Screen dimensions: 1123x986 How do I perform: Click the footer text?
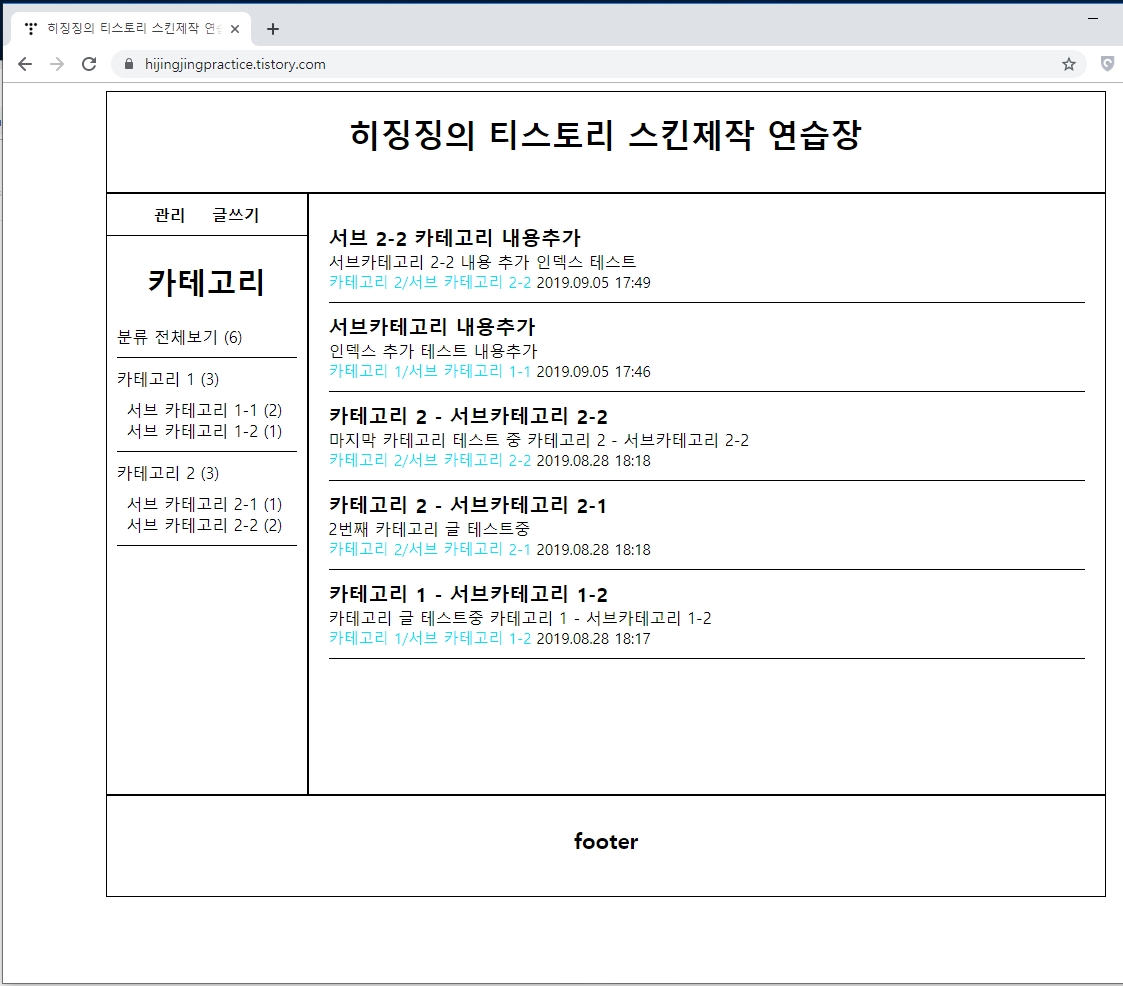tap(606, 841)
